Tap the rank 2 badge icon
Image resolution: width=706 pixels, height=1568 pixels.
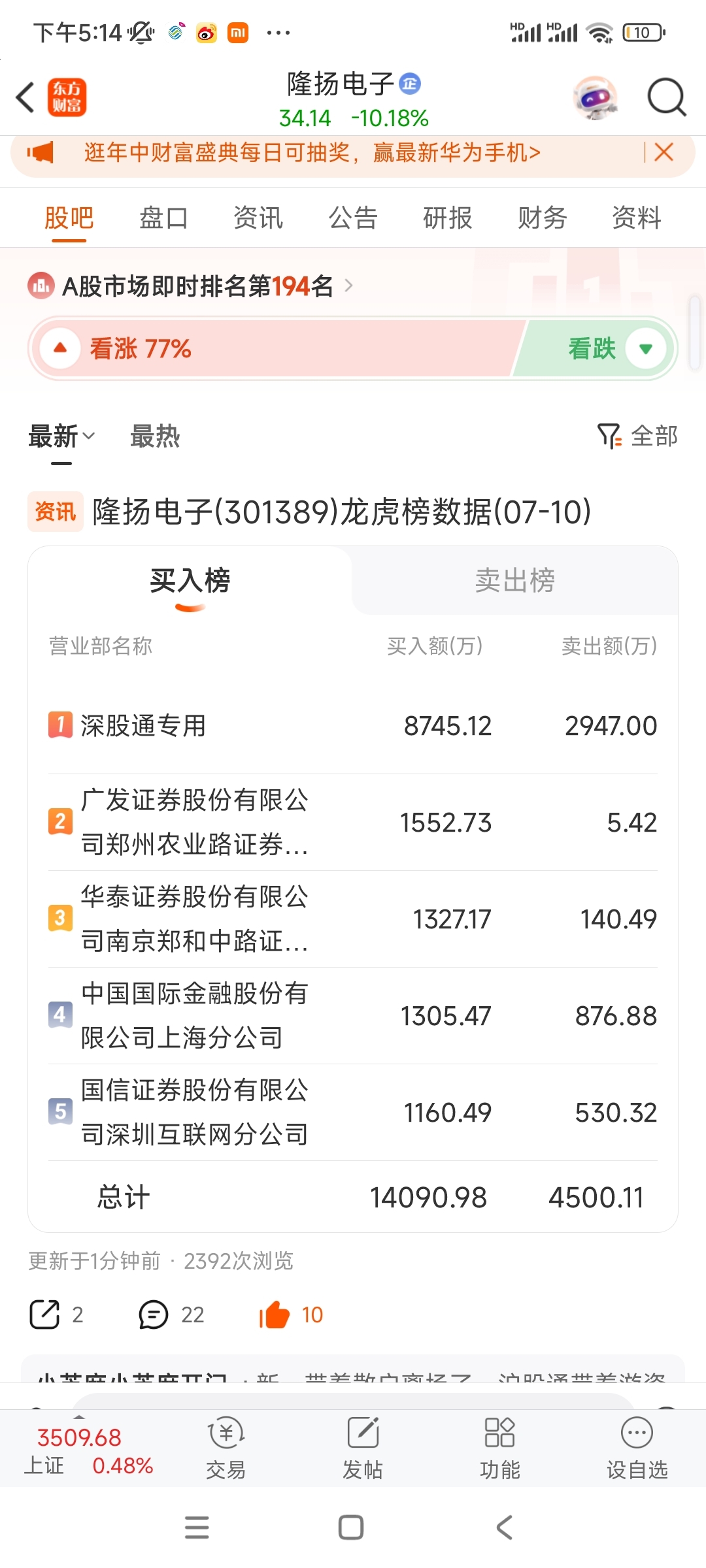60,821
